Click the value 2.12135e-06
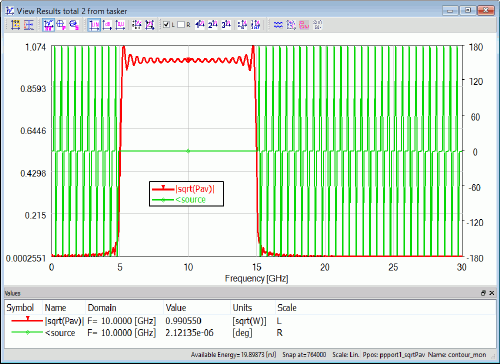 pos(189,333)
